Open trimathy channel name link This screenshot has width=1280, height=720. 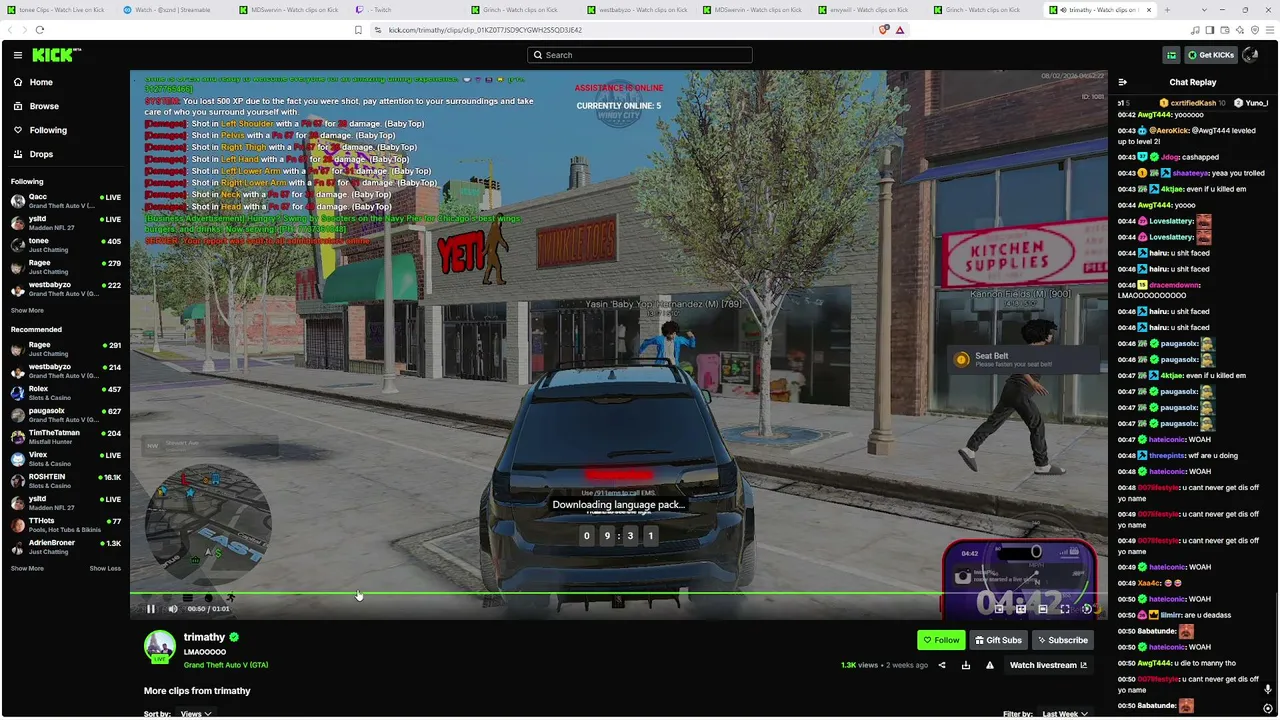click(204, 637)
